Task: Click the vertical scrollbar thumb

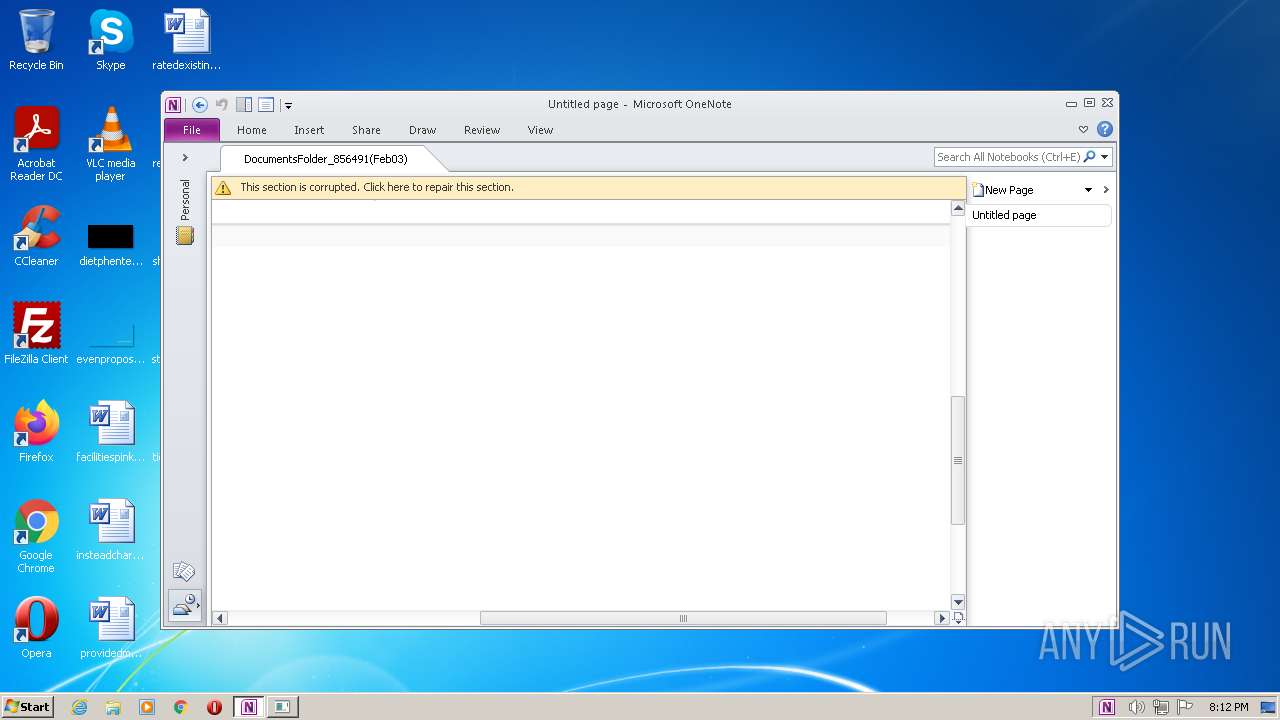Action: (x=958, y=460)
